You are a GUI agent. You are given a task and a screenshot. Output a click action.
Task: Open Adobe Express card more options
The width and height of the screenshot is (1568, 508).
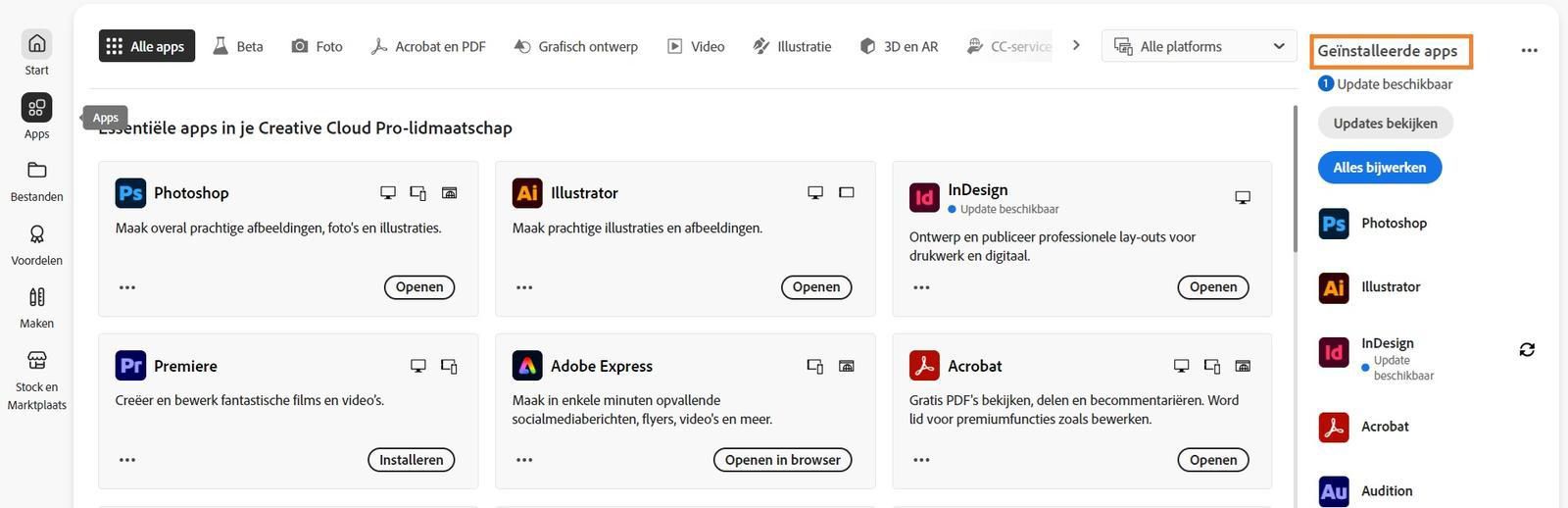tap(524, 460)
